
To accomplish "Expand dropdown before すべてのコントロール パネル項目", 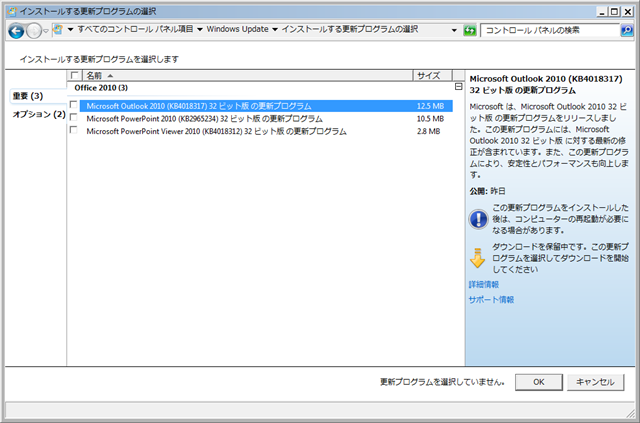I will coord(70,29).
